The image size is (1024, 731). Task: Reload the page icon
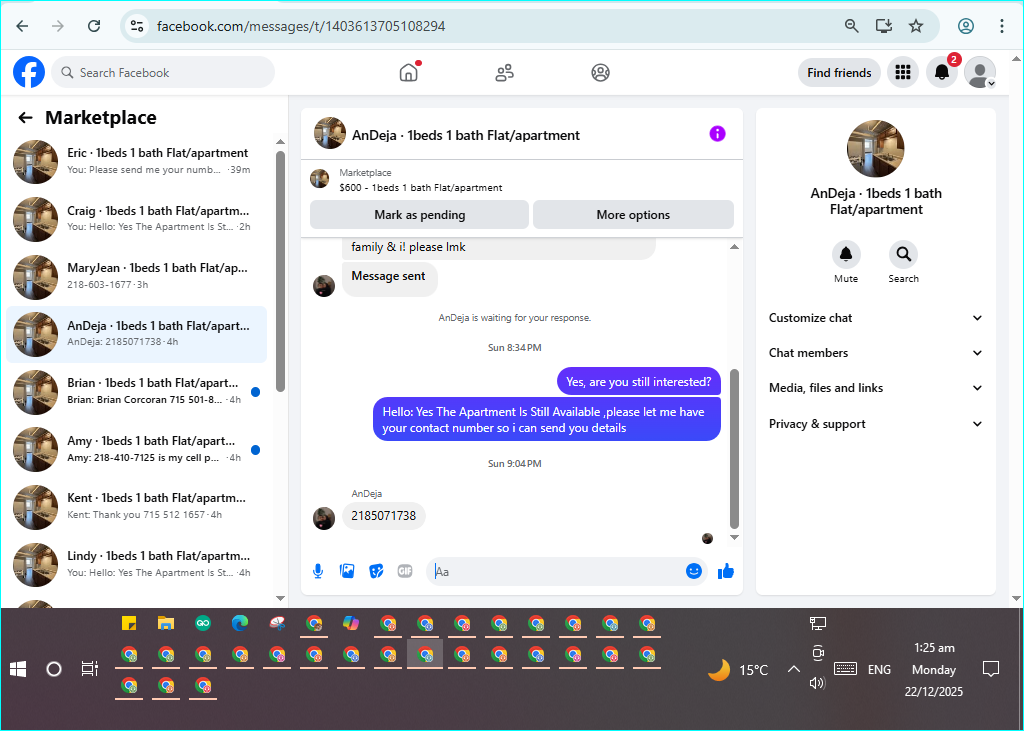tap(94, 26)
